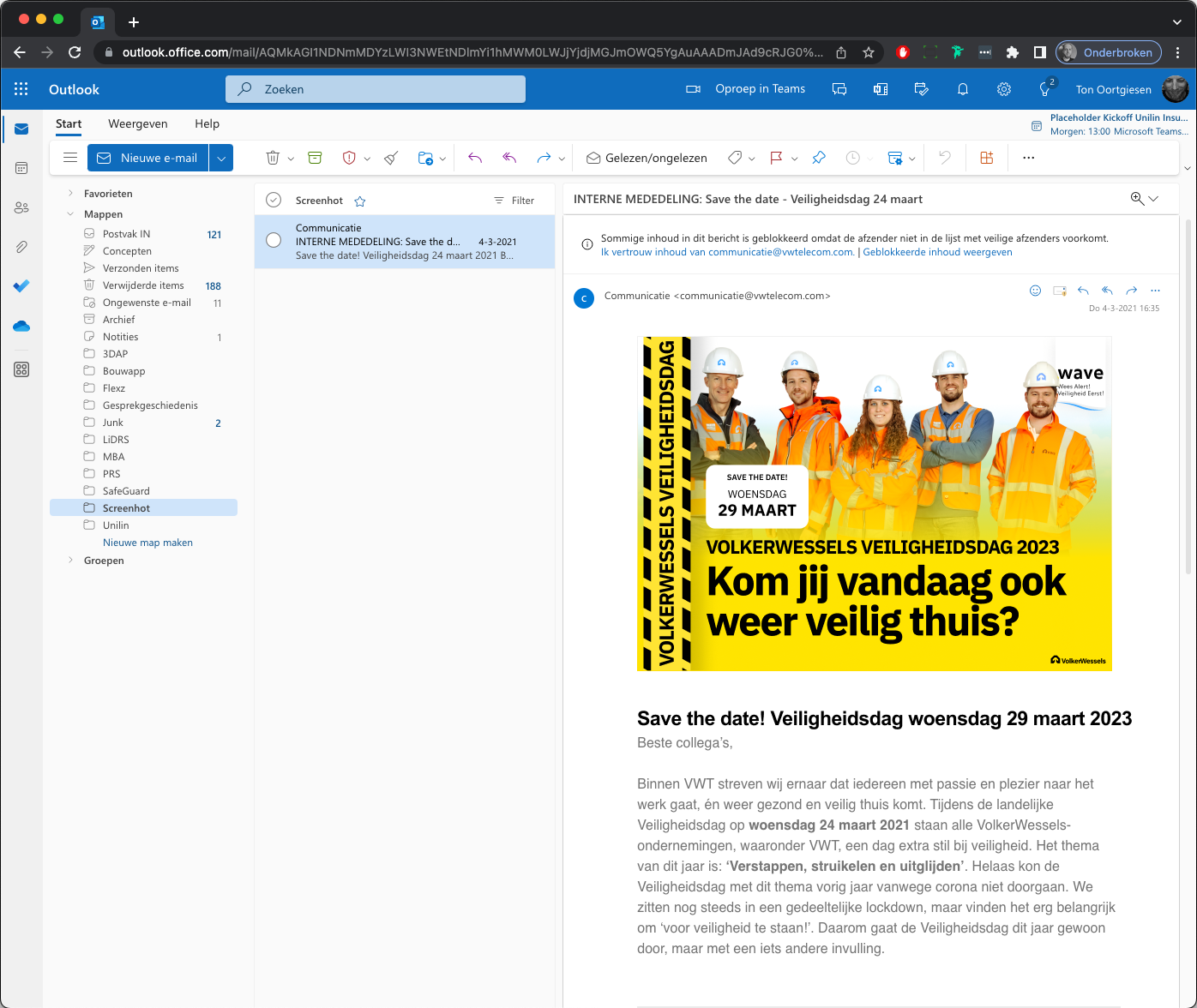Viewport: 1197px width, 1008px height.
Task: Open Filter menu in message list
Action: pyautogui.click(x=514, y=201)
